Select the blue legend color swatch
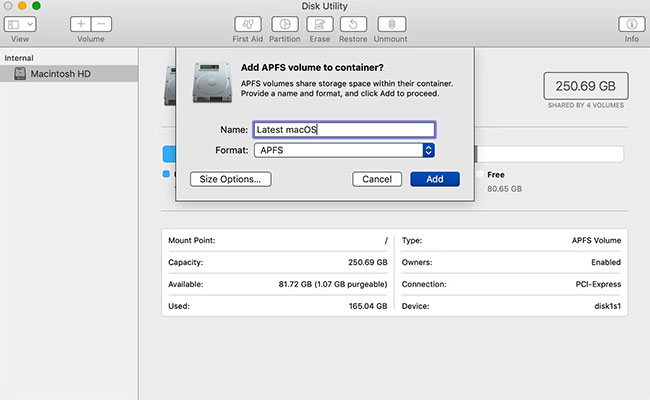 pos(166,174)
